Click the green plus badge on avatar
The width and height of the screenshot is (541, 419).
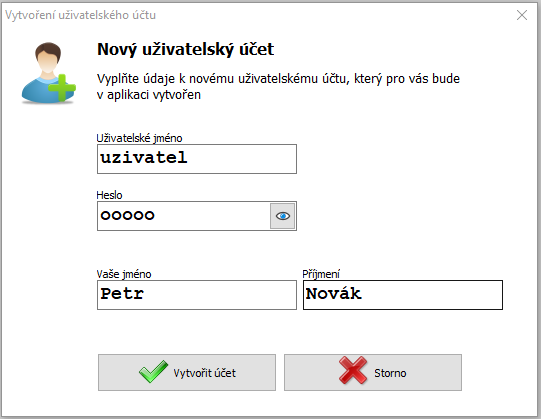coord(62,88)
